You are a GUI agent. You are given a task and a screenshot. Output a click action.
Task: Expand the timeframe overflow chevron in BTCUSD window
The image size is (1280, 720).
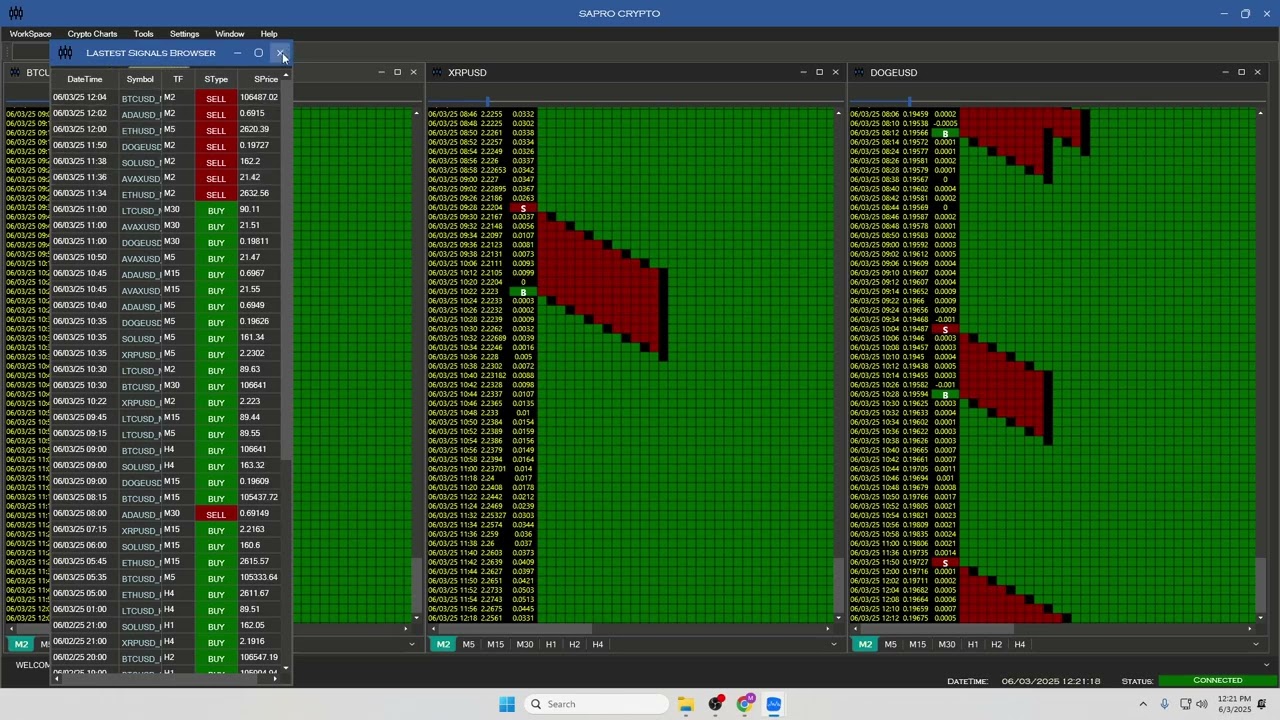(x=411, y=644)
